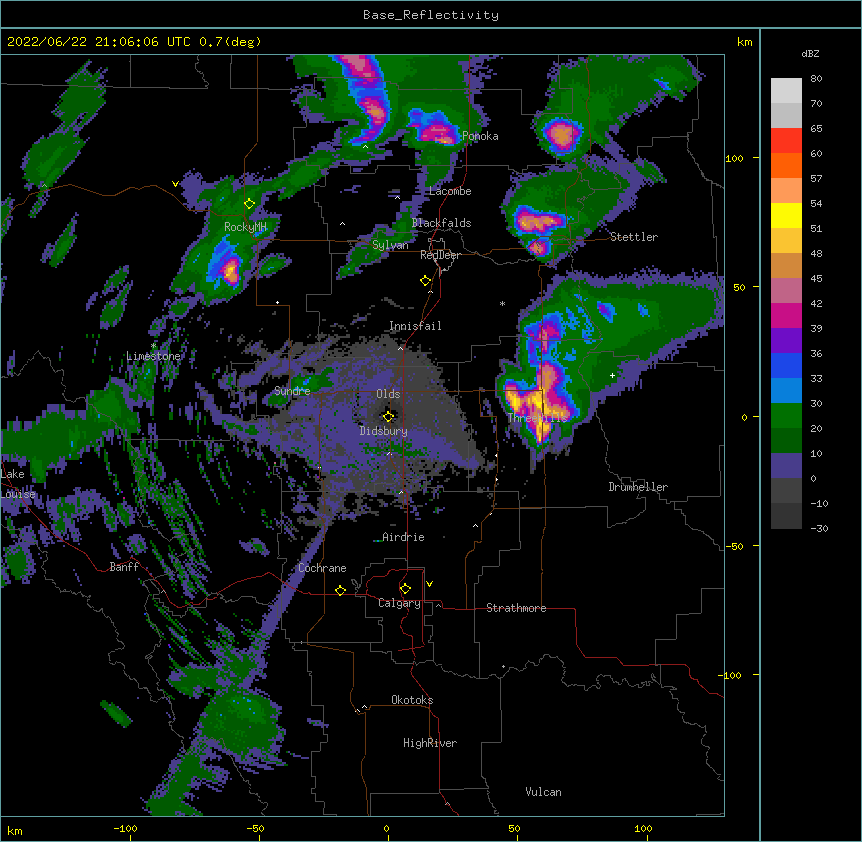Click the yellow v marker northwest of RockyMH
This screenshot has height=842, width=862.
coord(175,184)
